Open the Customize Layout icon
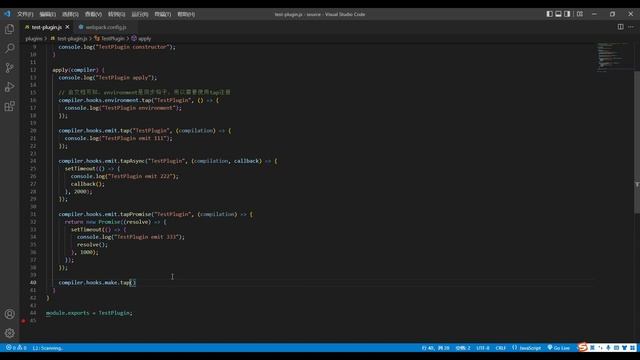Image resolution: width=640 pixels, height=360 pixels. [580, 14]
